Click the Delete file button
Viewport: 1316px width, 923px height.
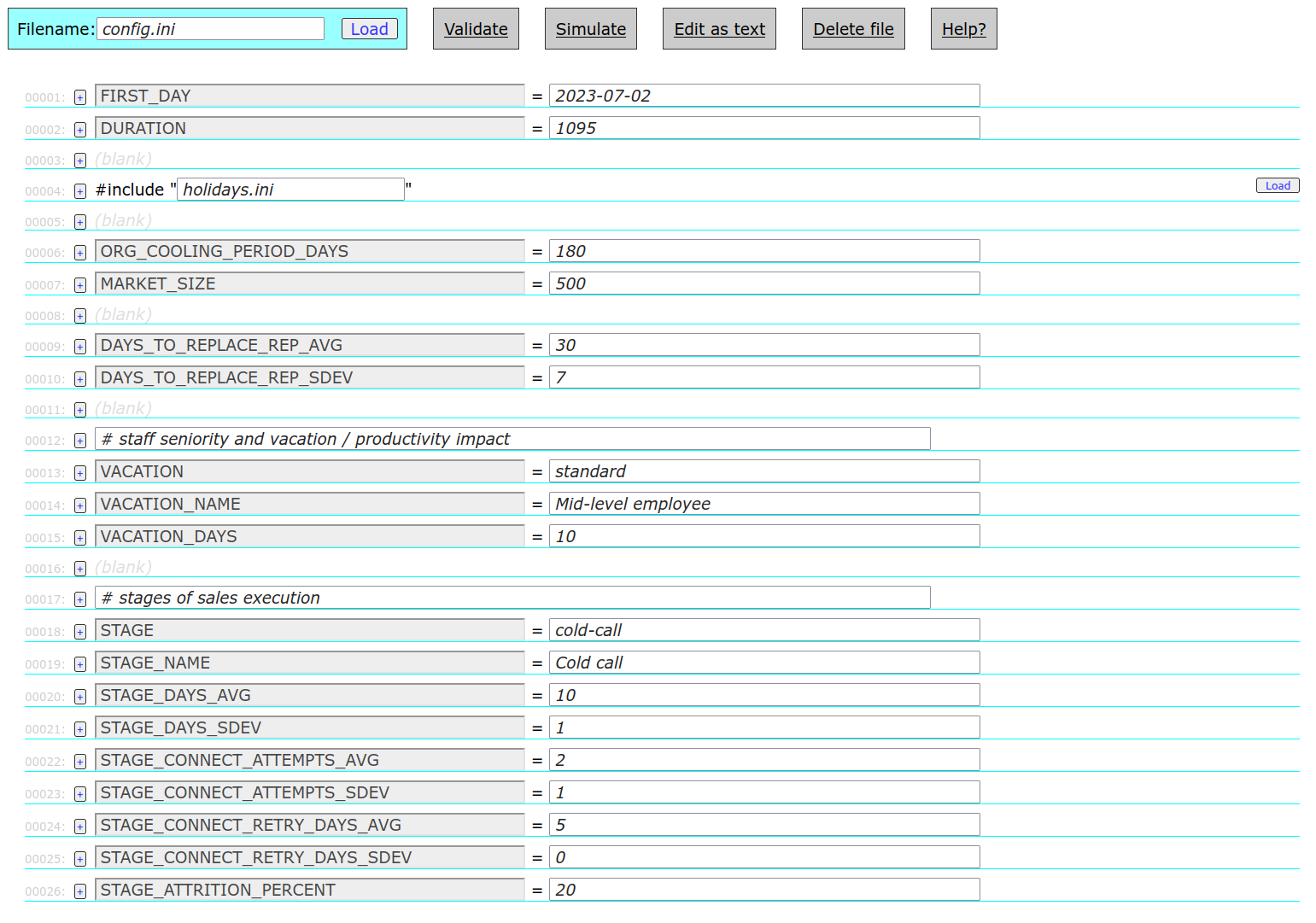[853, 29]
